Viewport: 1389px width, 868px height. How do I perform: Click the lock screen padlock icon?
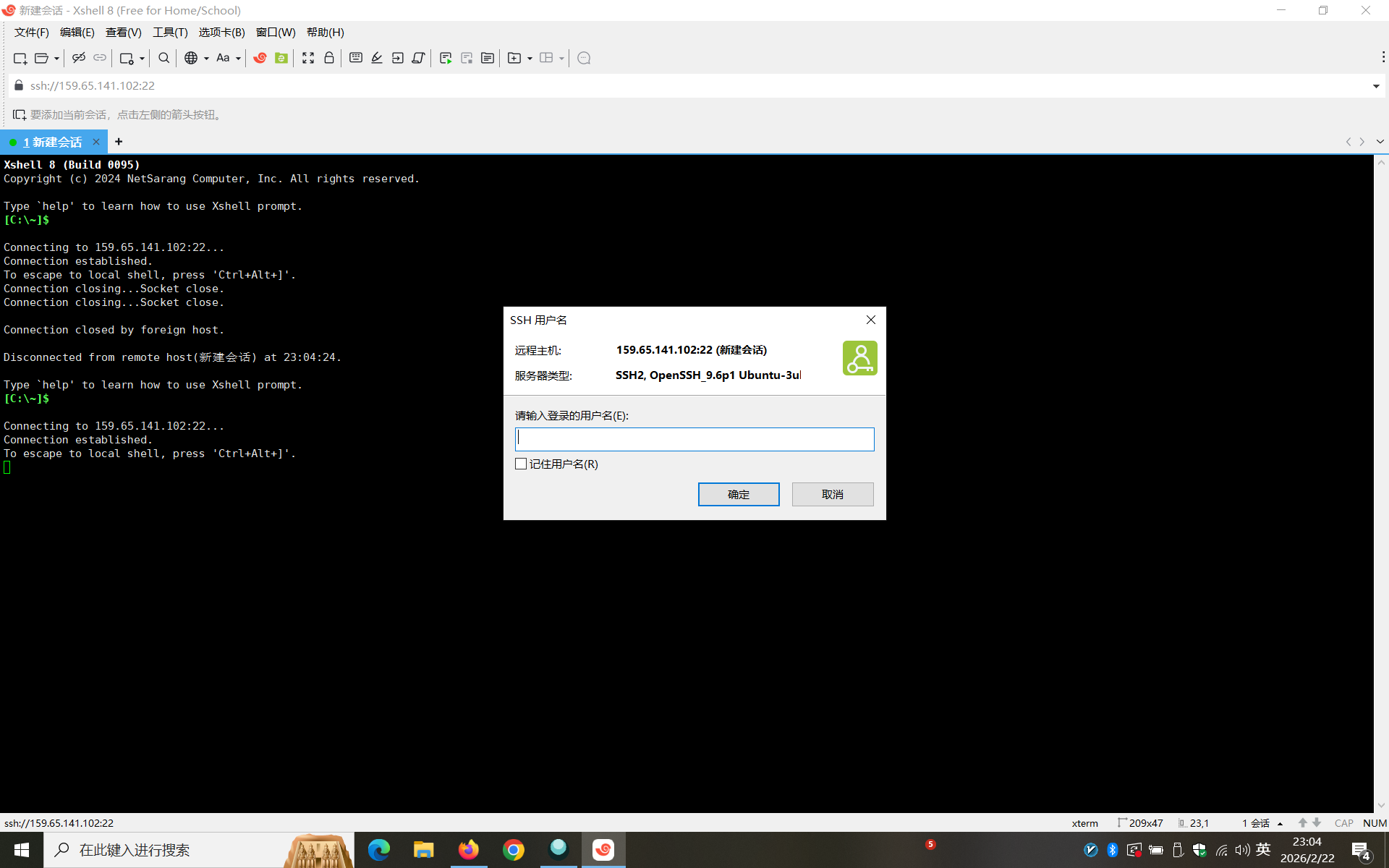coord(329,58)
